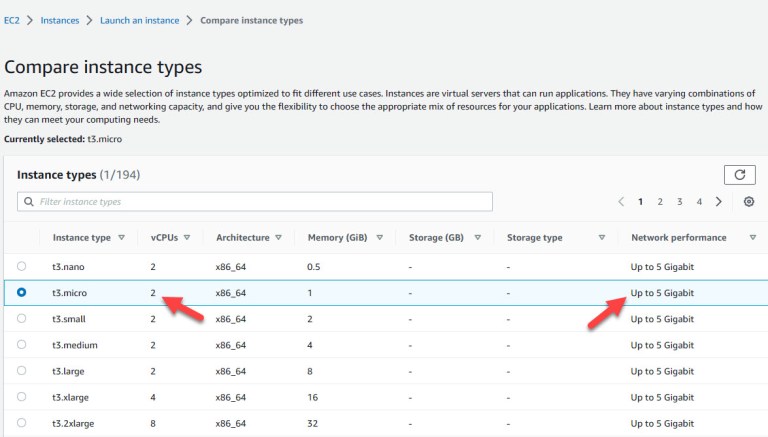This screenshot has width=768, height=437.
Task: Click vCPUs column header
Action: click(164, 238)
